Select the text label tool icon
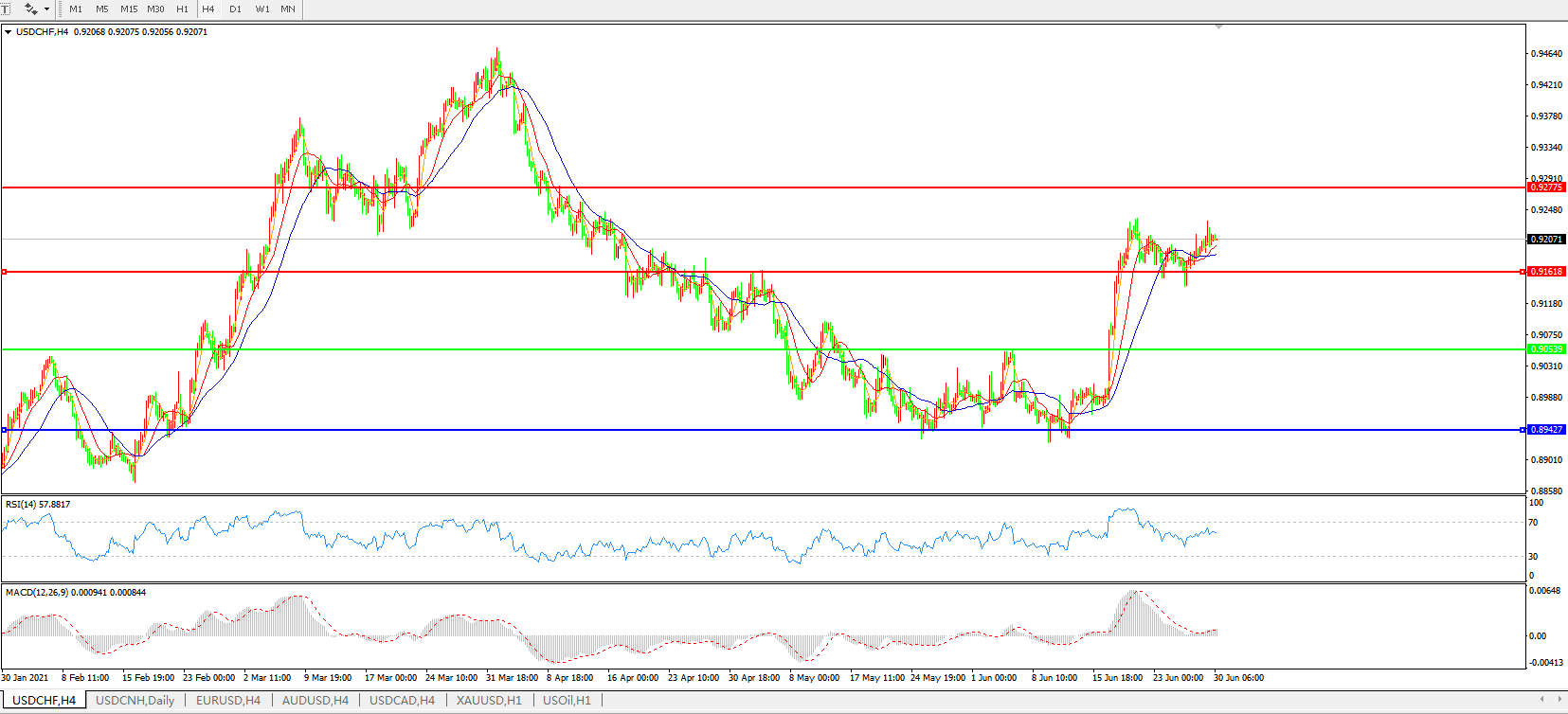Viewport: 1568px width, 714px height. pyautogui.click(x=5, y=9)
